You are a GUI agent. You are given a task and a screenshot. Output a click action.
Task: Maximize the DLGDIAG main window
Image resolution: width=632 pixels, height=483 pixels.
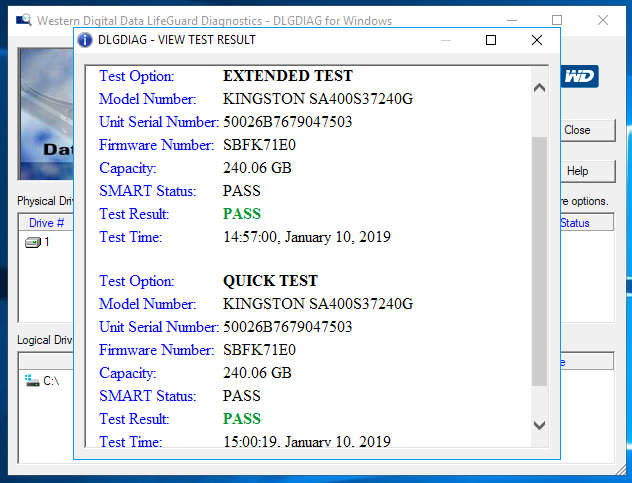(557, 20)
